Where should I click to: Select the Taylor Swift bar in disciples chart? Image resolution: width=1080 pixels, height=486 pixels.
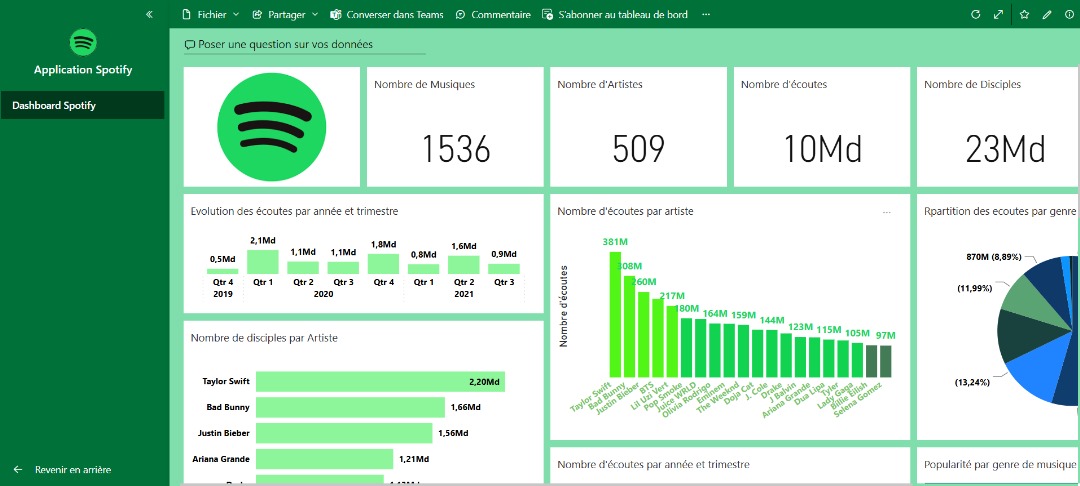[380, 382]
